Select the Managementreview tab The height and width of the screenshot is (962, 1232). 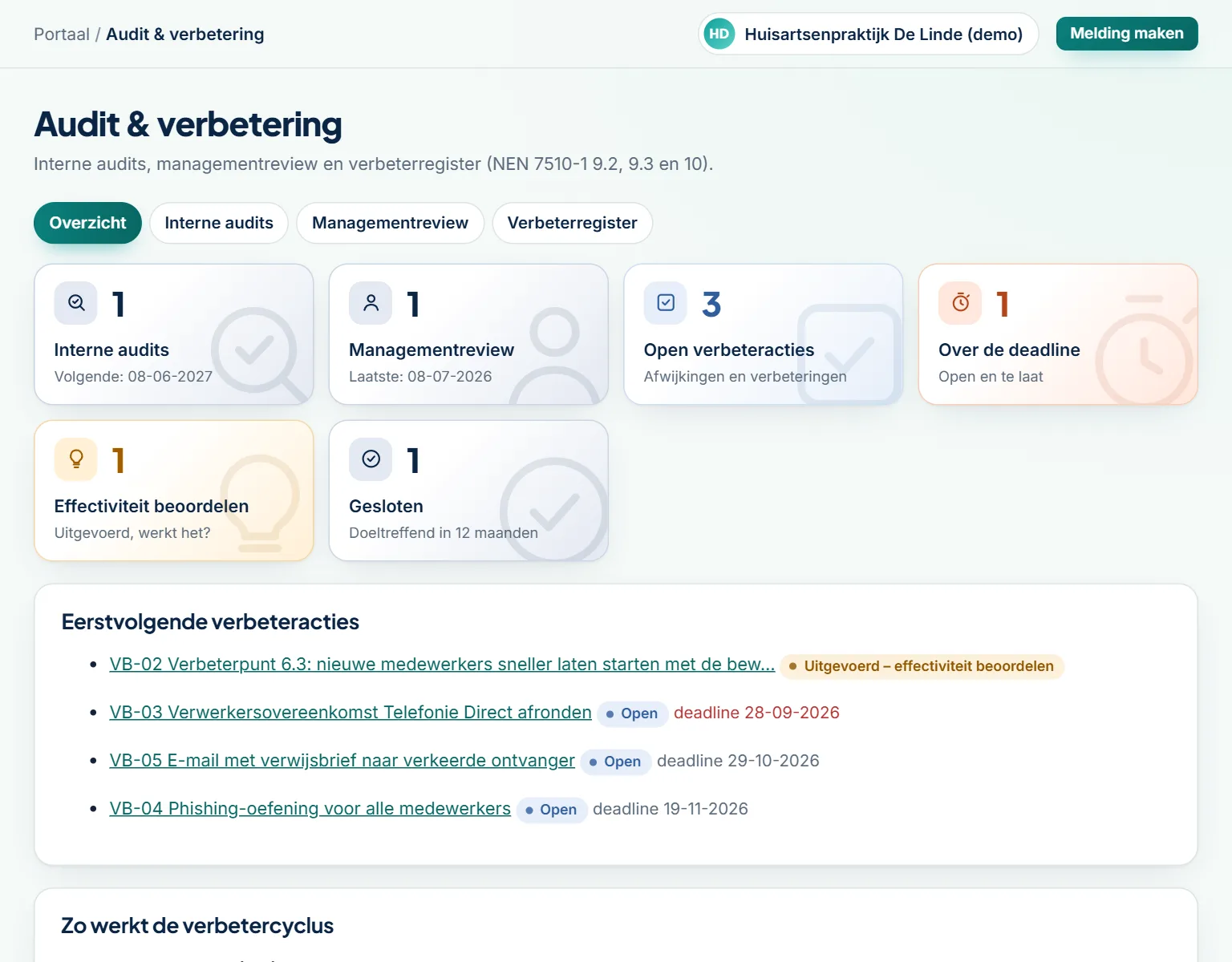pos(390,223)
